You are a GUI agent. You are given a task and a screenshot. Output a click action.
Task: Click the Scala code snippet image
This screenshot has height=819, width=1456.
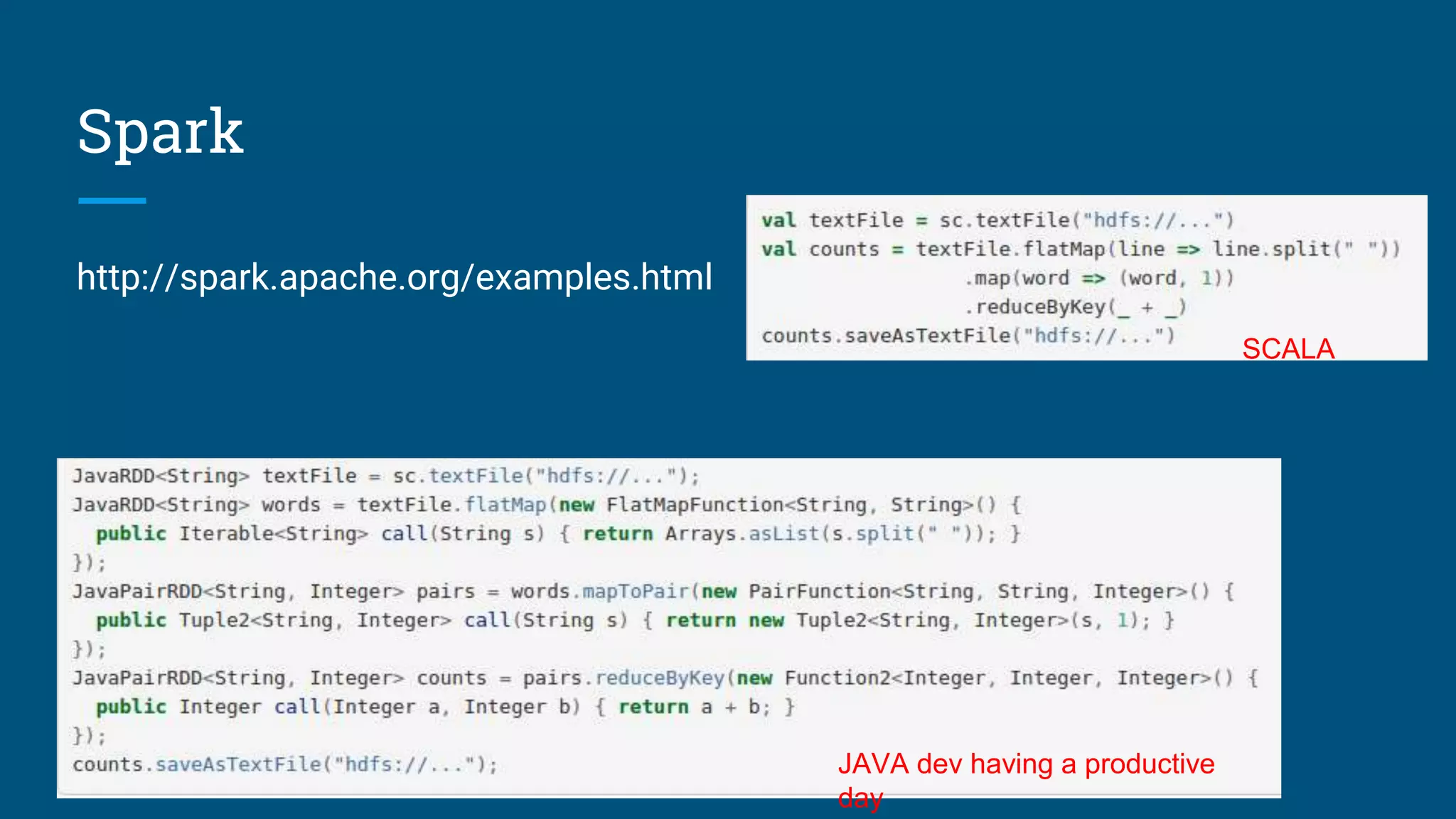coord(1086,277)
